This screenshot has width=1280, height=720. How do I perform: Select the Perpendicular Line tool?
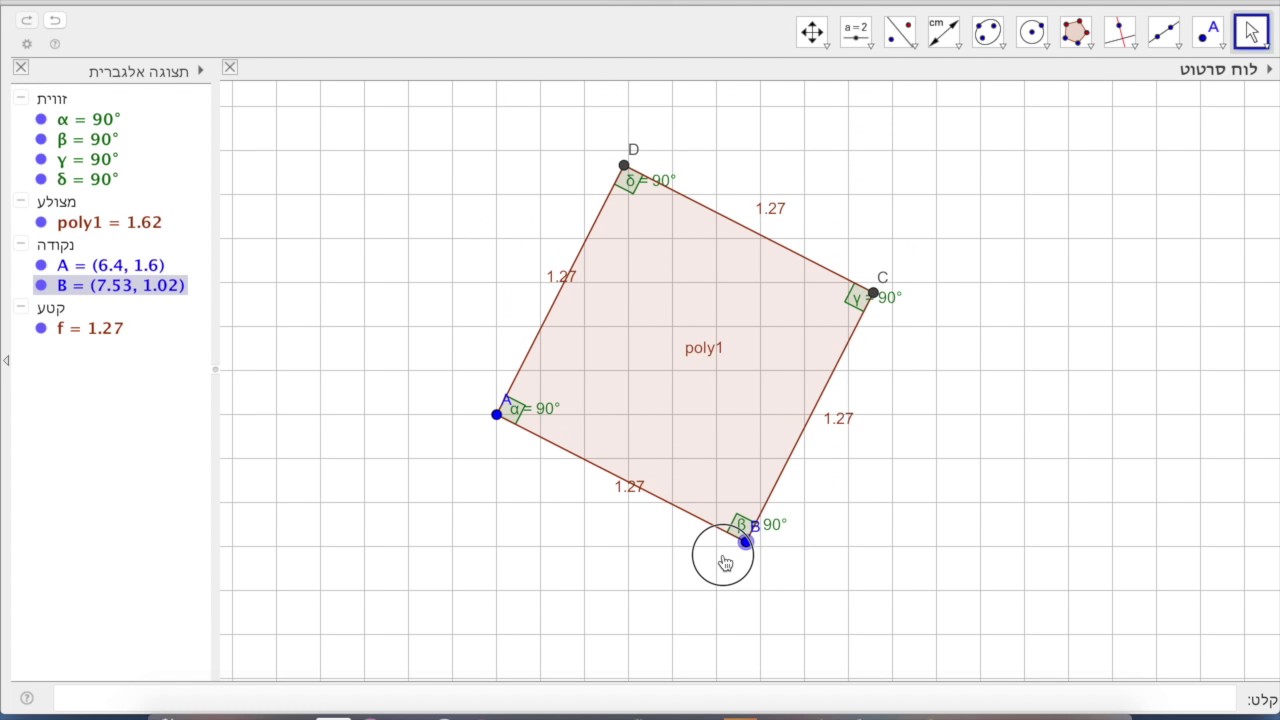(1120, 32)
